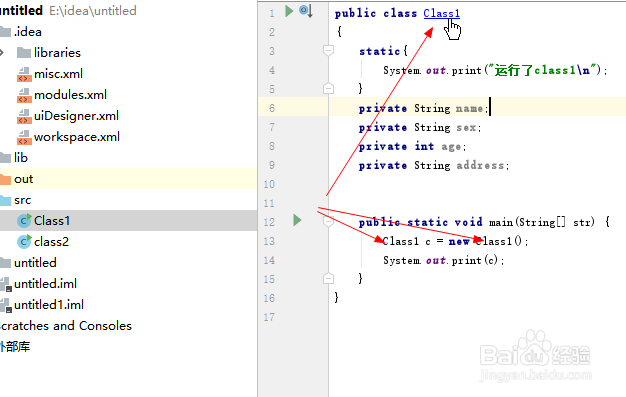Click the class2 class icon
The width and height of the screenshot is (626, 397).
(x=24, y=242)
